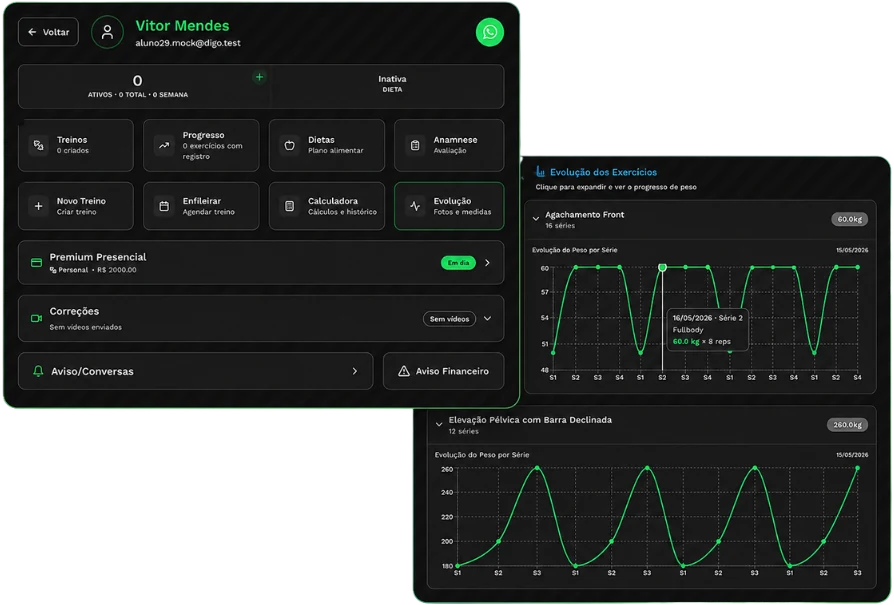Open Calculadora cálculos e histórico

click(327, 206)
